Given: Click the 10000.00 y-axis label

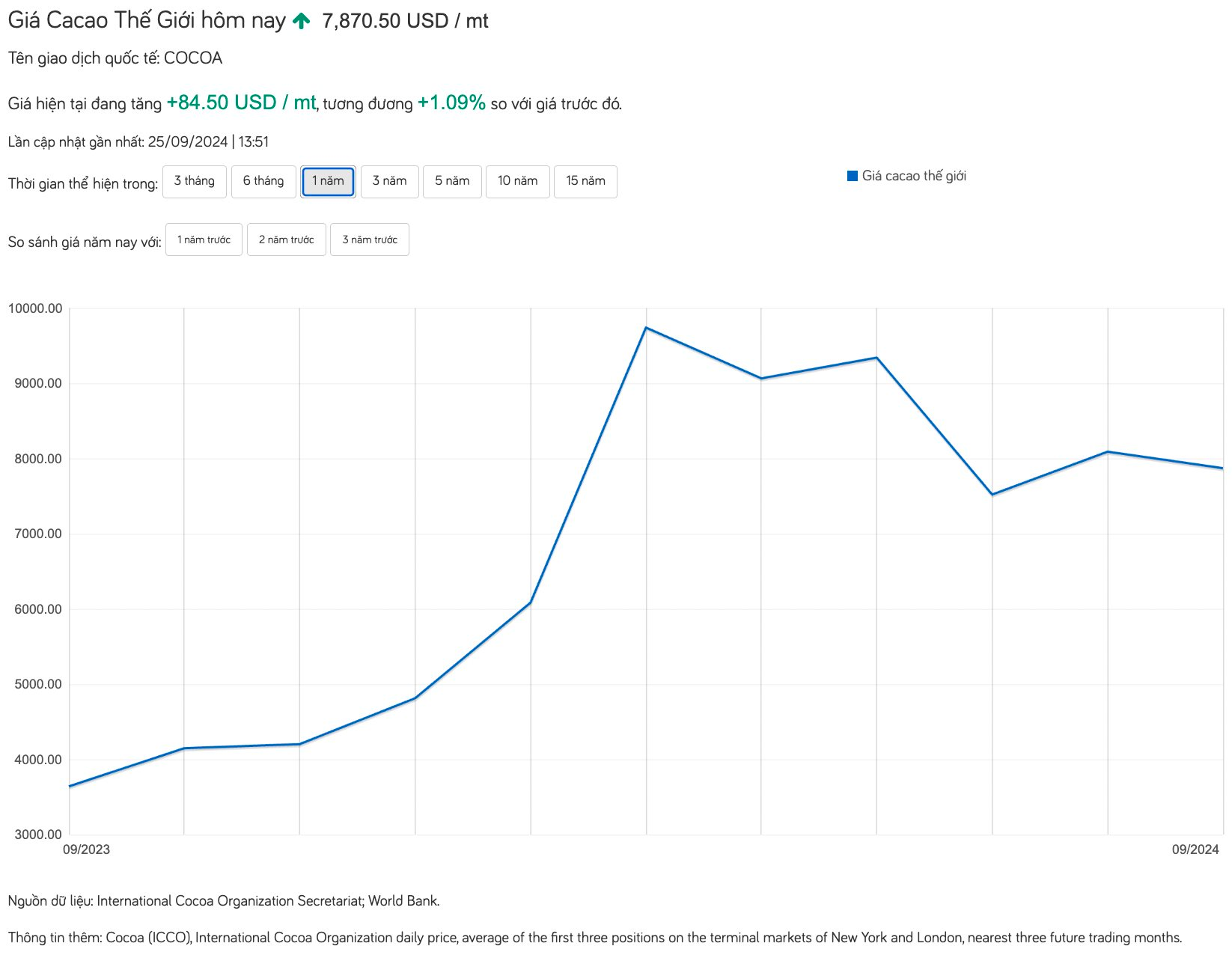Looking at the screenshot, I should click(35, 308).
